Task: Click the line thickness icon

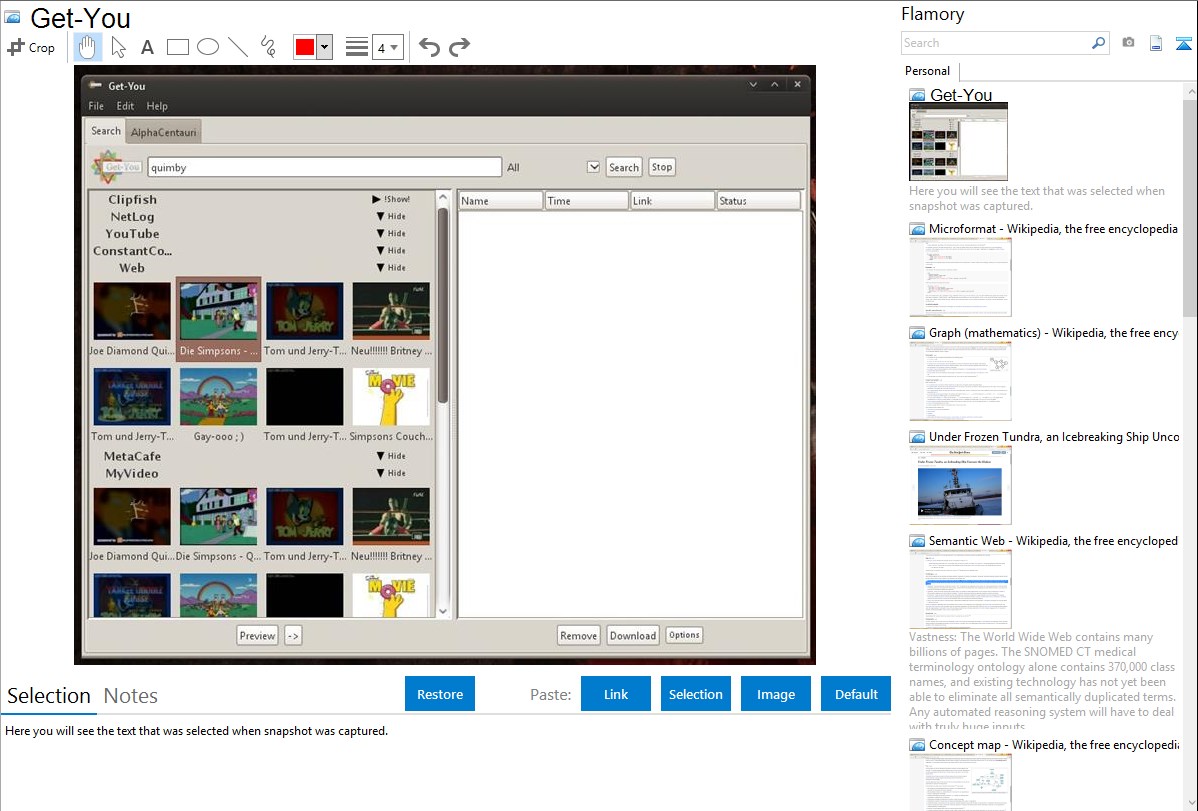Action: point(356,47)
